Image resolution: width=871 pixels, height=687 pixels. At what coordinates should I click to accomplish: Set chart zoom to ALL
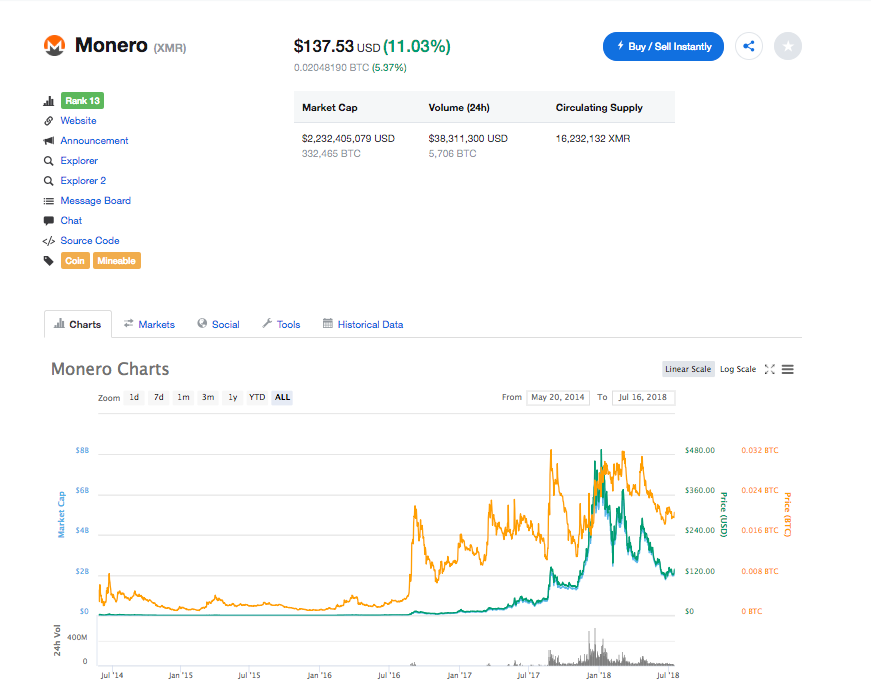point(282,397)
